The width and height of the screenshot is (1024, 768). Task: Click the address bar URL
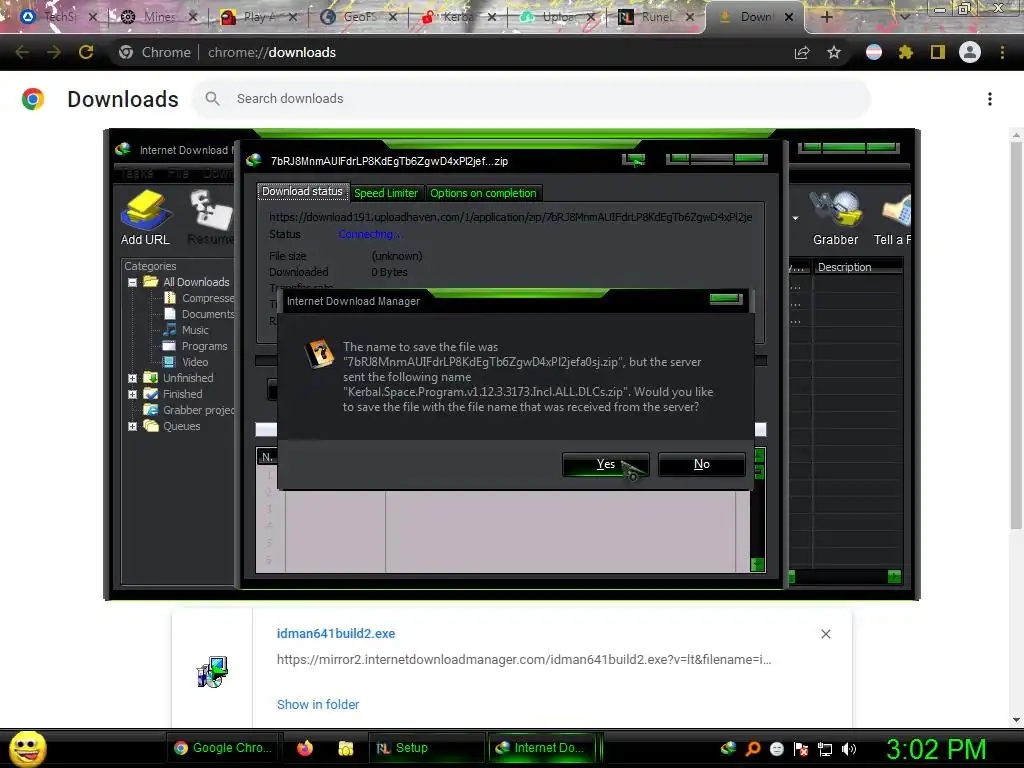coord(272,52)
